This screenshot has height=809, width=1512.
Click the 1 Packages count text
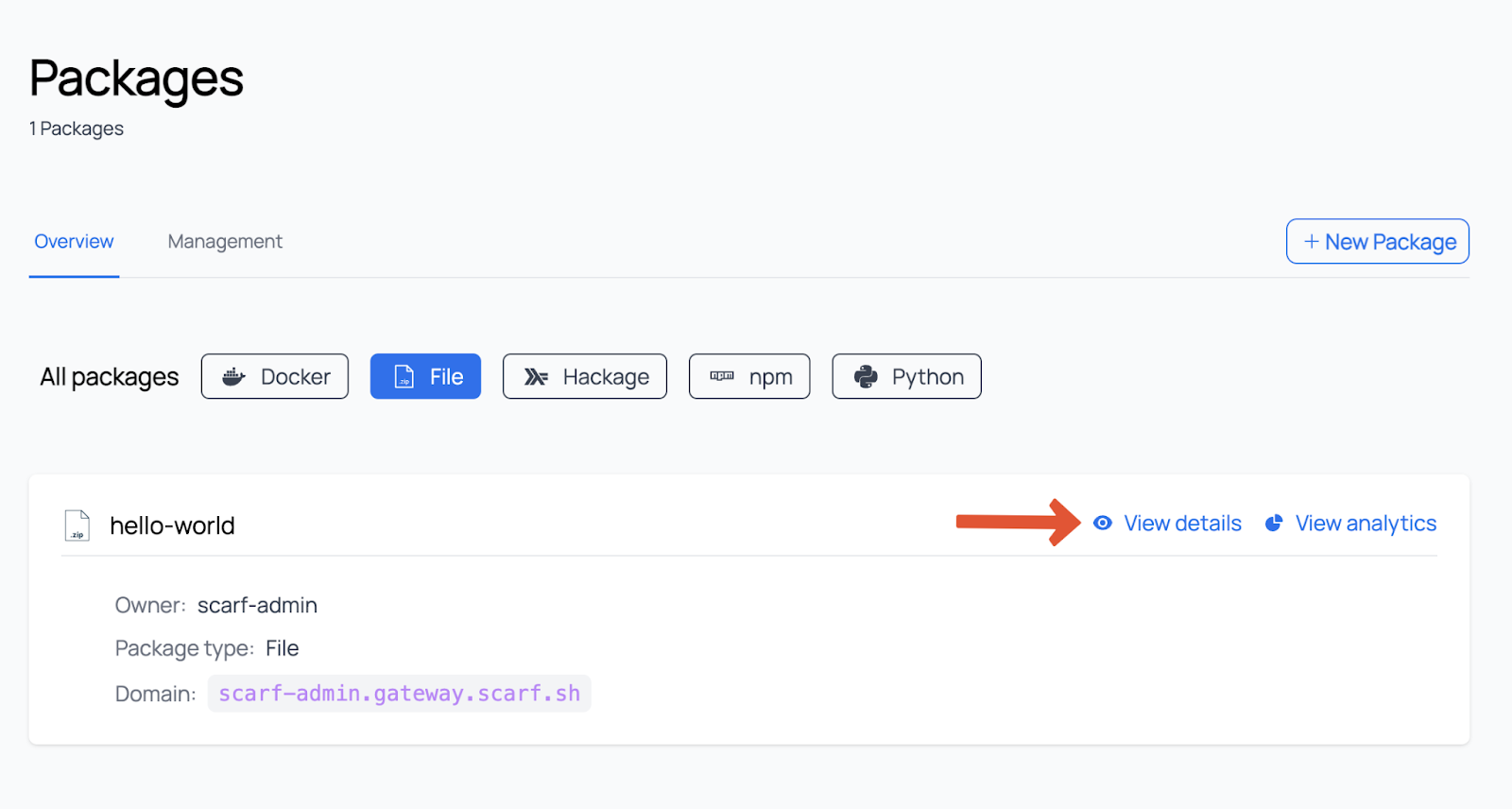(77, 129)
